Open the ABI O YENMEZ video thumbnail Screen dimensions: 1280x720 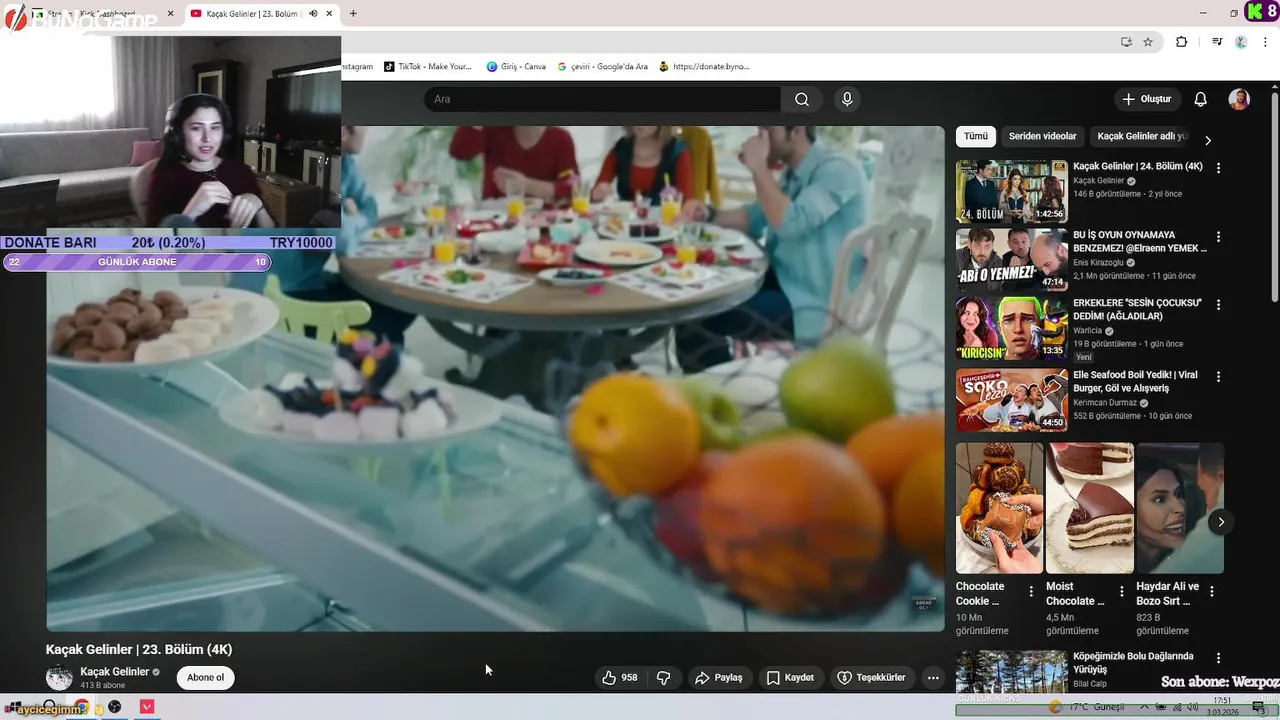1011,259
